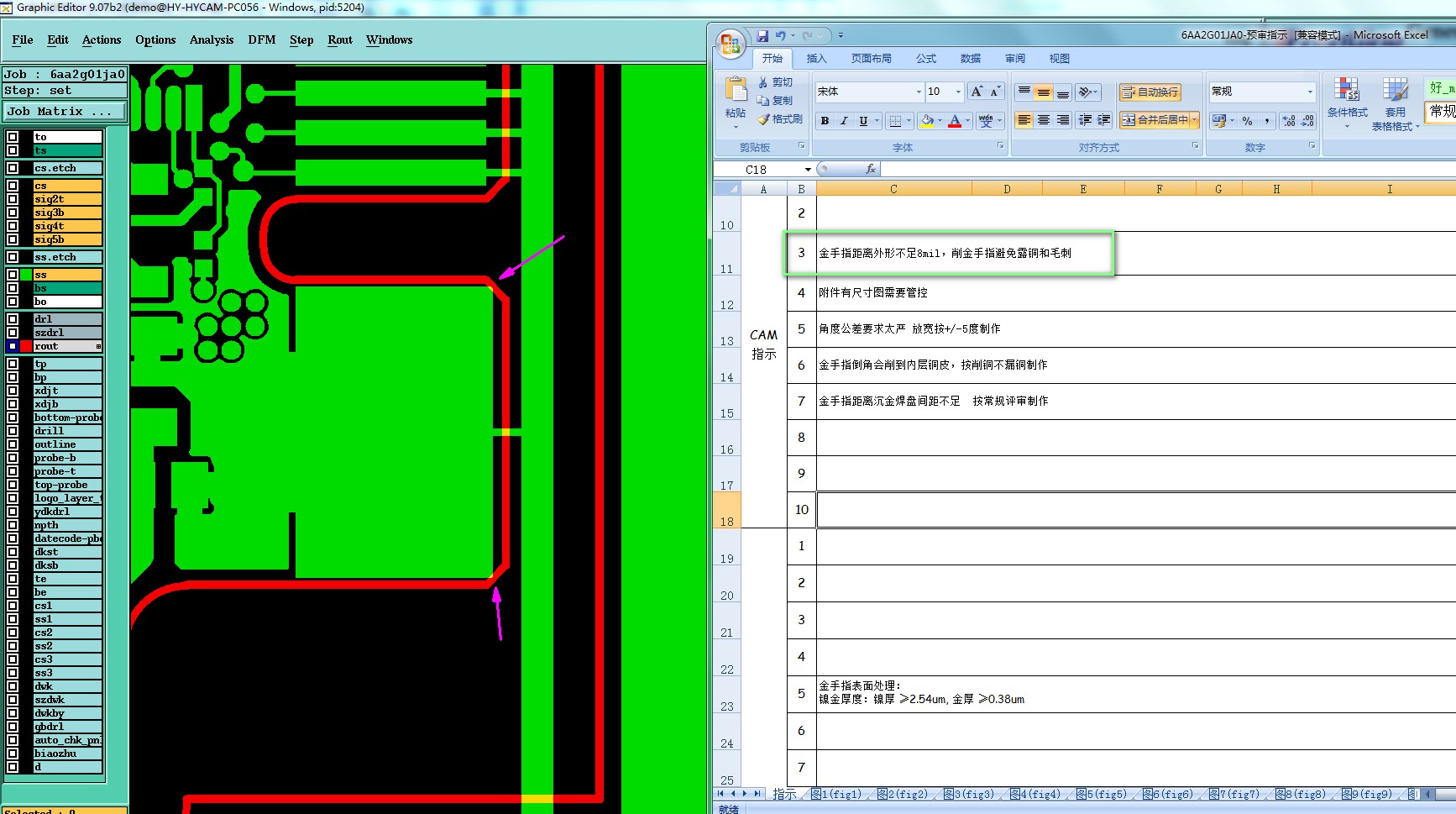Screen dimensions: 1456x814
Task: Open font color dropdown arrow
Action: click(x=967, y=121)
